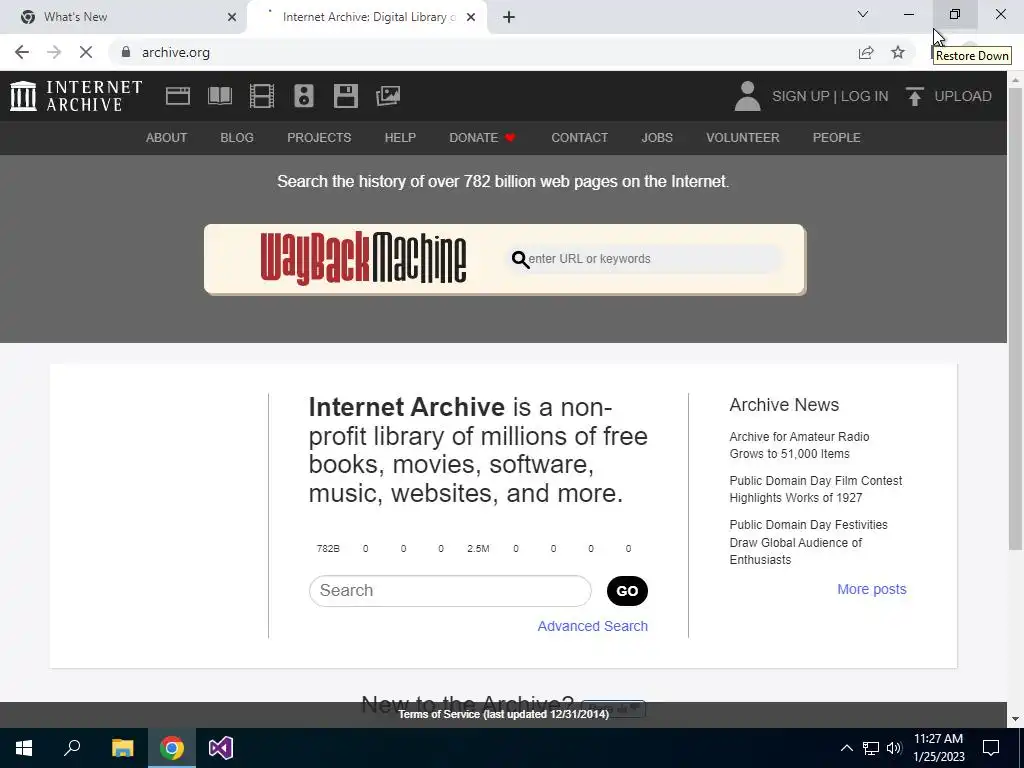Launch File Explorer from taskbar
Viewport: 1024px width, 768px height.
(122, 748)
